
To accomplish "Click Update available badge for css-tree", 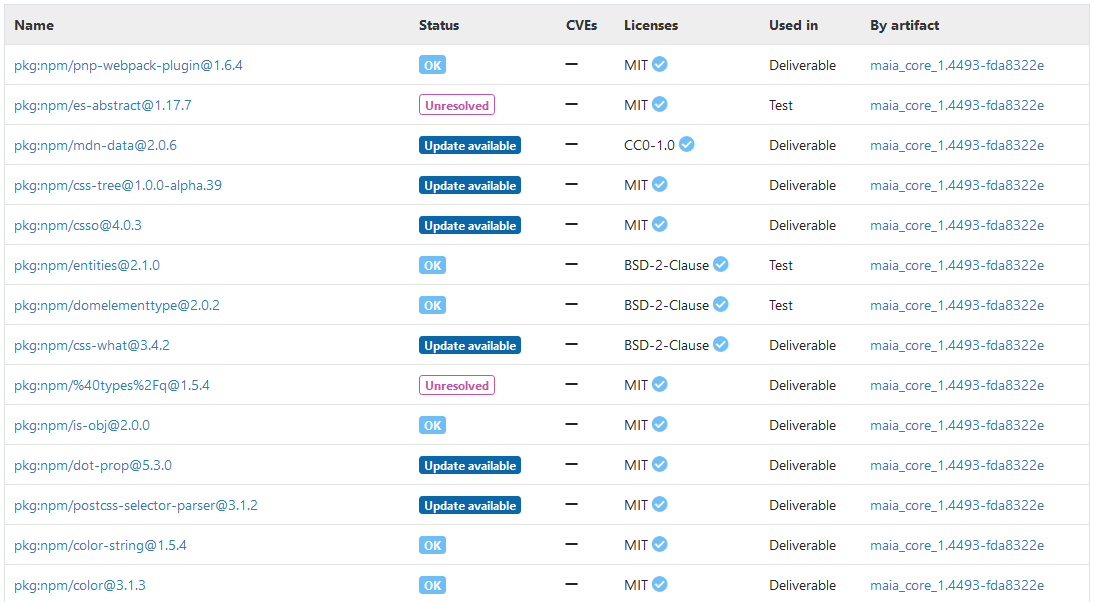I will click(x=470, y=186).
